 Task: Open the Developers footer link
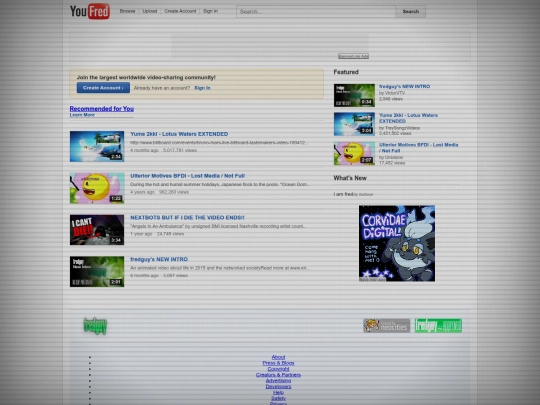click(x=278, y=386)
